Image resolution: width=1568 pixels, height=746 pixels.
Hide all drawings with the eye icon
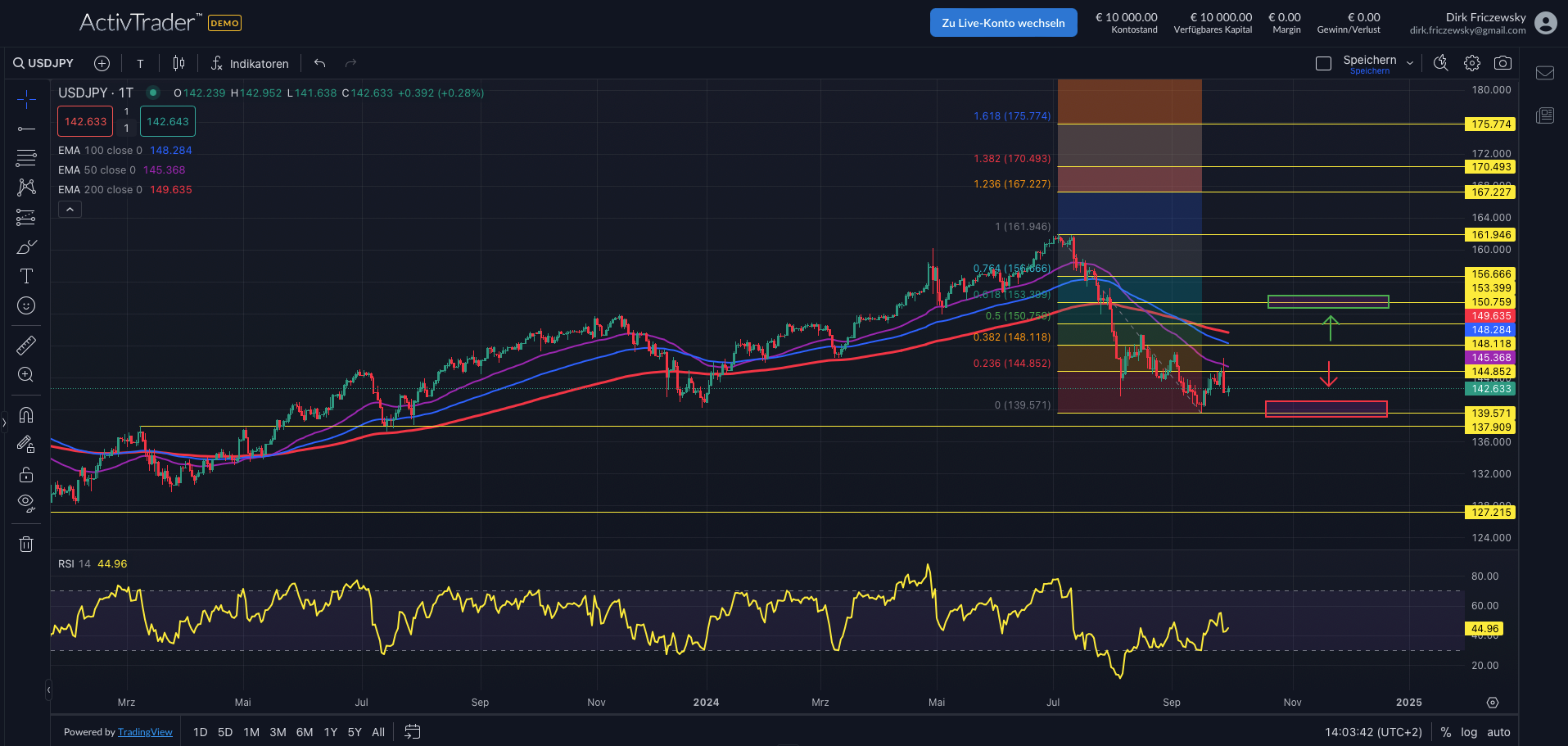coord(26,502)
